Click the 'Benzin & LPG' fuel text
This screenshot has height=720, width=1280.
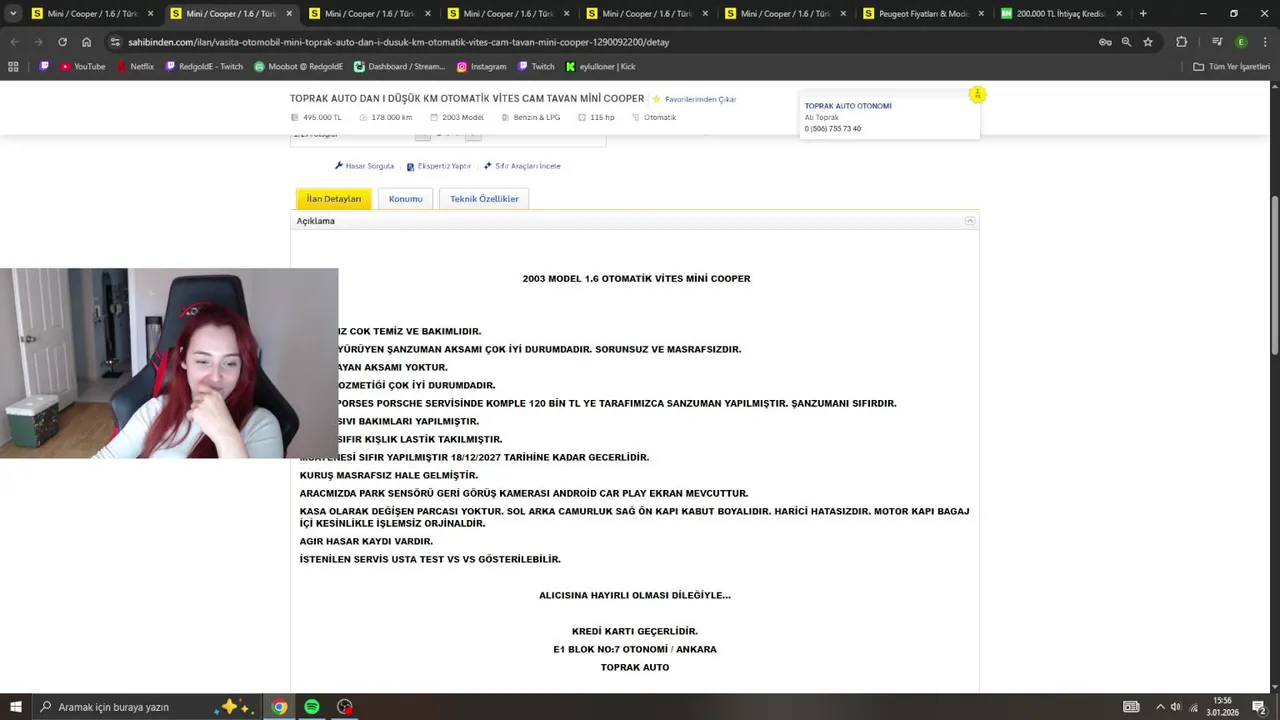pos(537,117)
